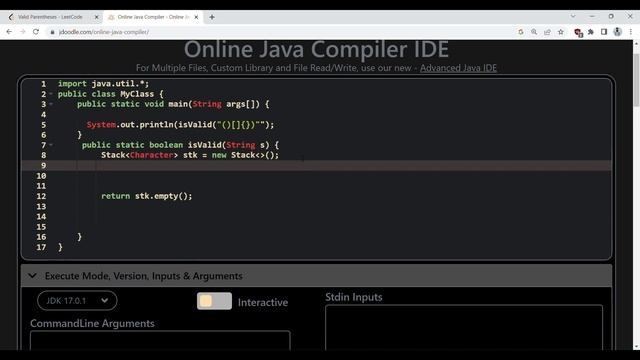Open the profile avatar menu
640x360 pixels.
pyautogui.click(x=617, y=32)
